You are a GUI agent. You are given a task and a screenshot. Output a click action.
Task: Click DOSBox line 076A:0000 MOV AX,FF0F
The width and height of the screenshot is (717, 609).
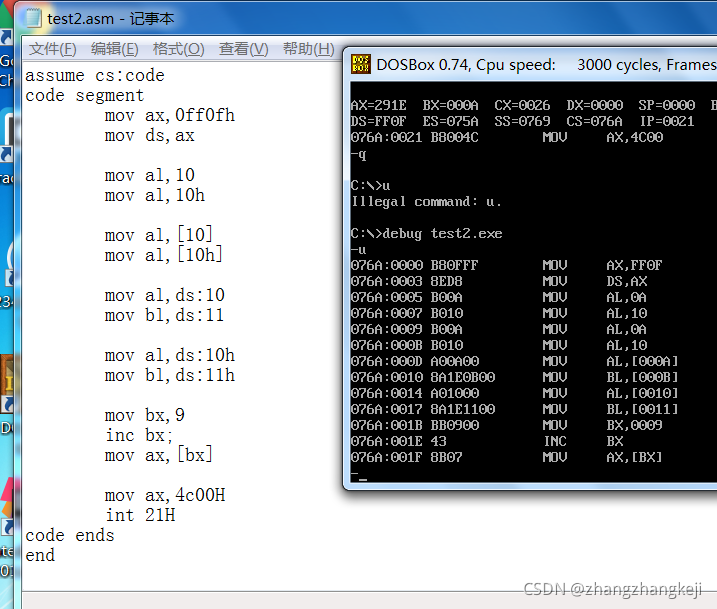pos(506,265)
